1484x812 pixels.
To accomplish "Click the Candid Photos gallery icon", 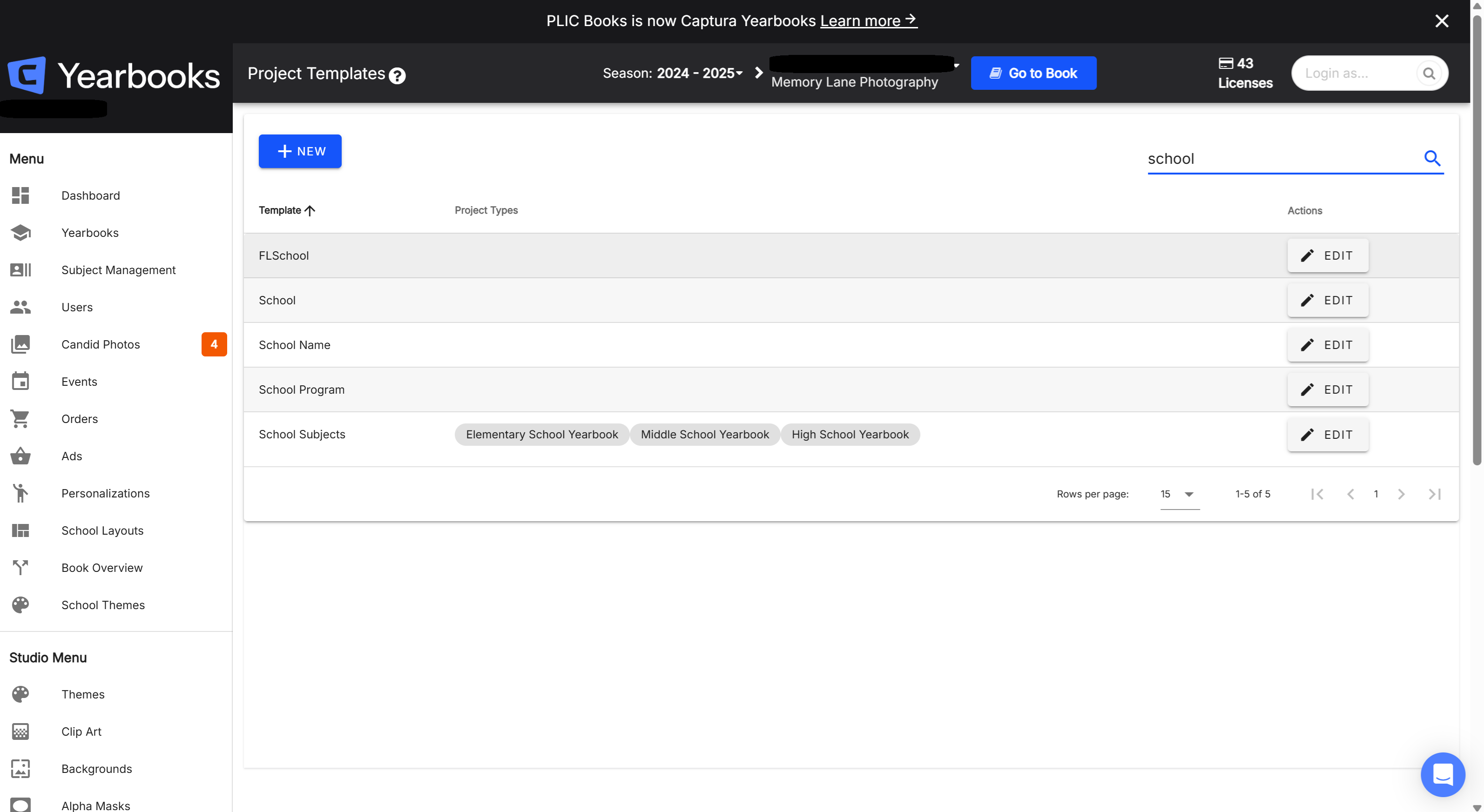I will (20, 344).
